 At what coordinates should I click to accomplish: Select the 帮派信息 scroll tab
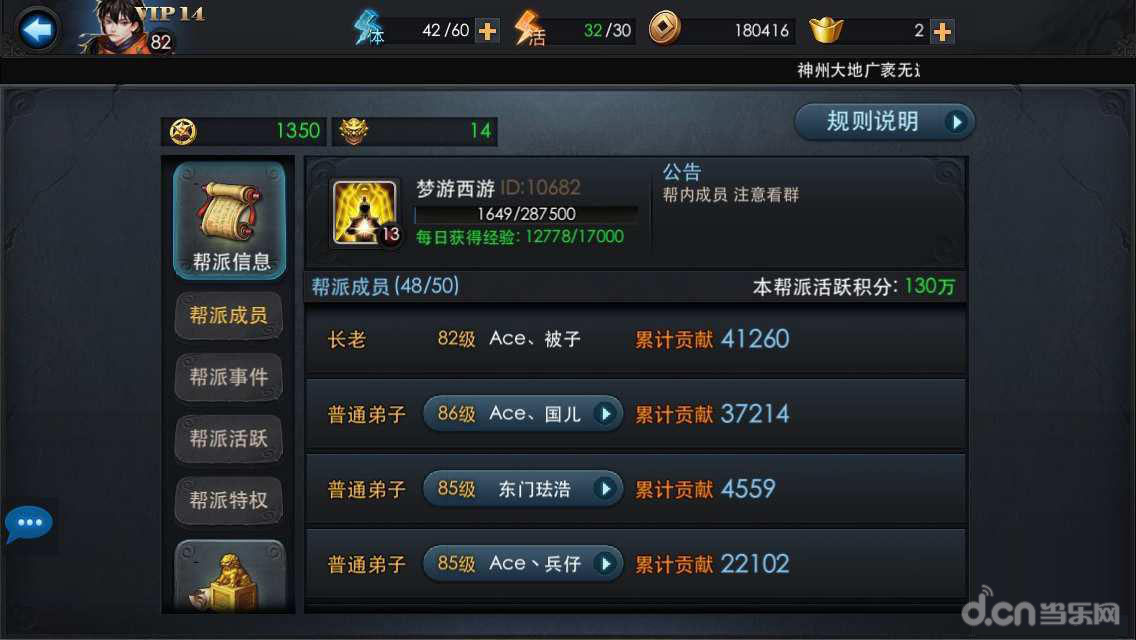pyautogui.click(x=229, y=220)
